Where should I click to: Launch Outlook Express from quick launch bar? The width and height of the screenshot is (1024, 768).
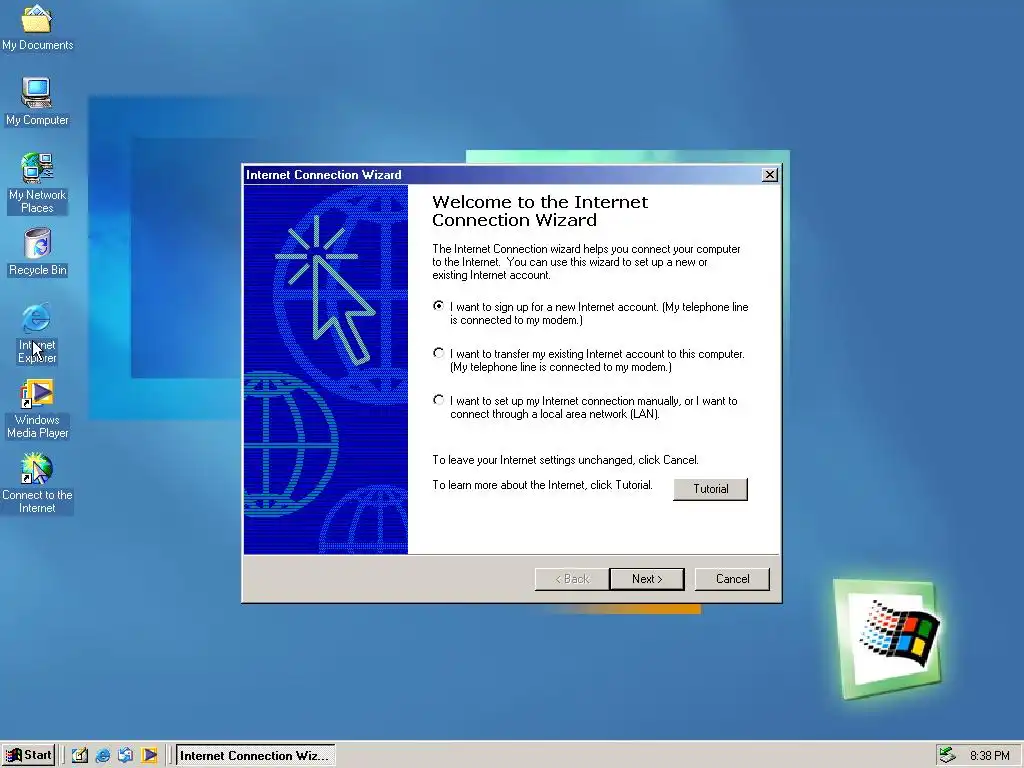point(125,755)
